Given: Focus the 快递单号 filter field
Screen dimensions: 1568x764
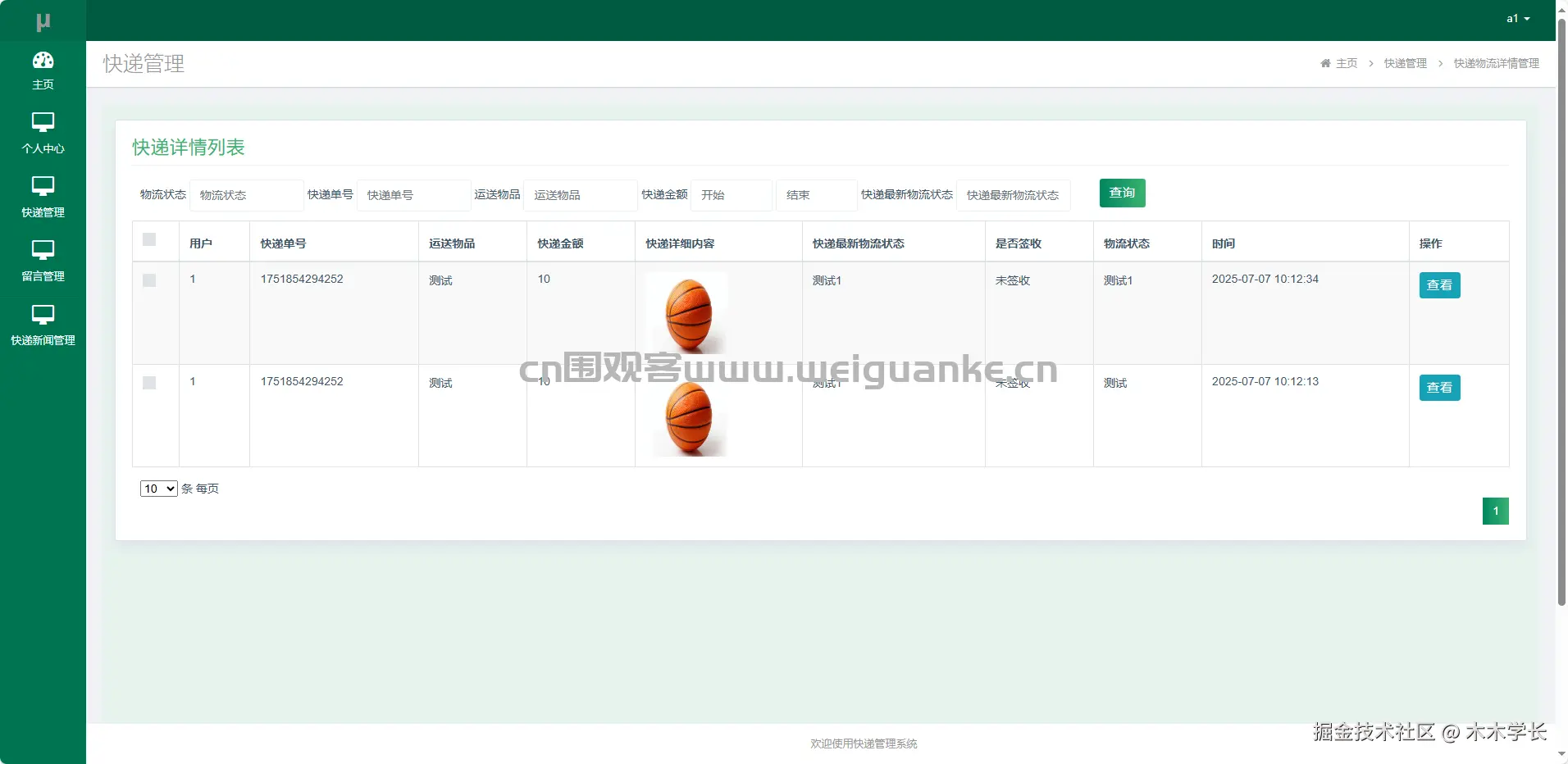Looking at the screenshot, I should [413, 195].
